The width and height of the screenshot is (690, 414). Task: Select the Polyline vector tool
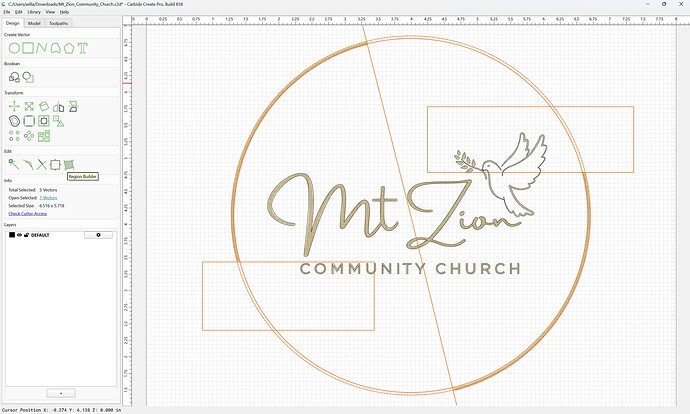click(x=41, y=48)
